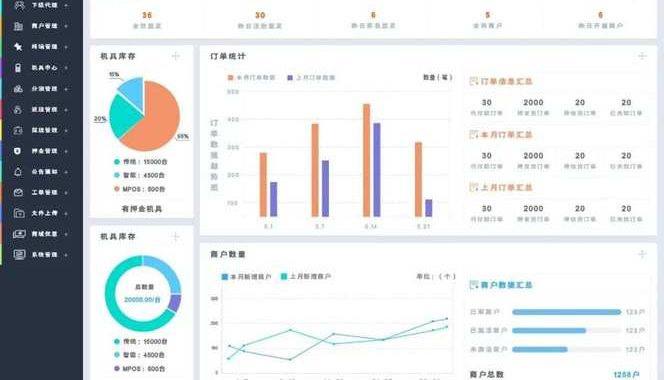Click the 本月订单汇总 heading link
Screen dimensions: 664x380
pyautogui.click(x=506, y=135)
